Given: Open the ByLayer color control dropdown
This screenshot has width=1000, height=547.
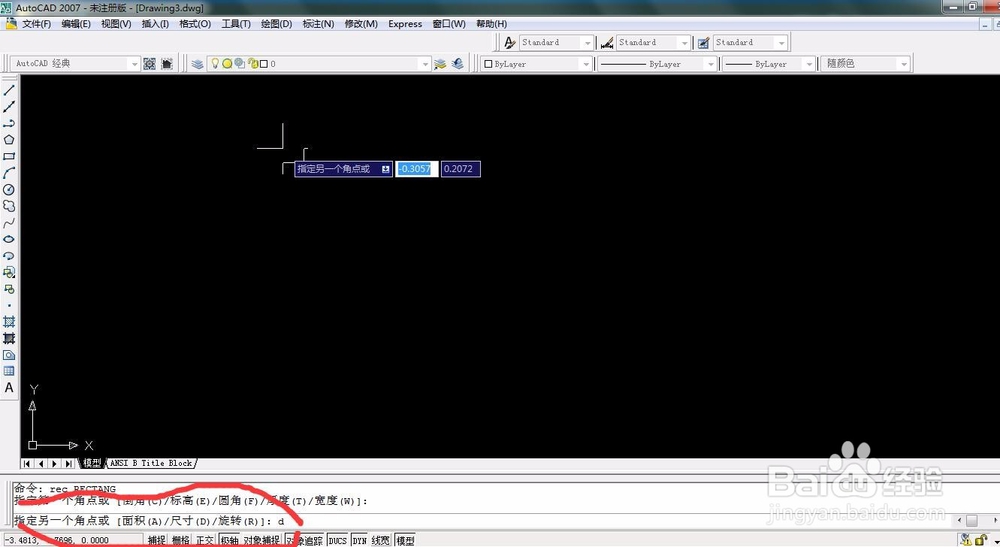Looking at the screenshot, I should (585, 64).
